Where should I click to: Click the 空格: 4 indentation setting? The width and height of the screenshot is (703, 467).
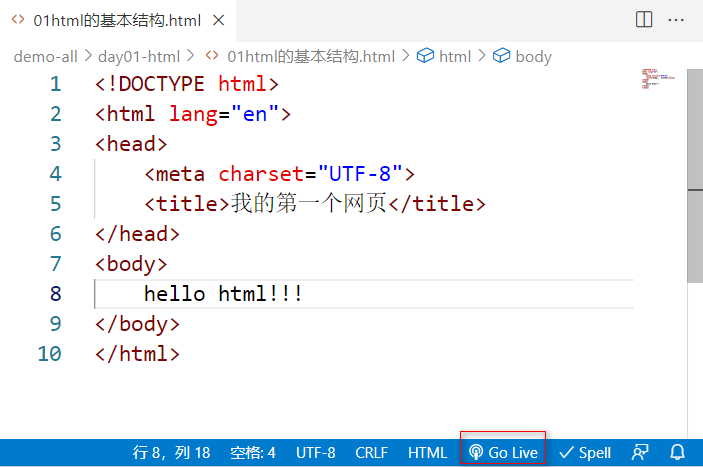click(x=252, y=452)
